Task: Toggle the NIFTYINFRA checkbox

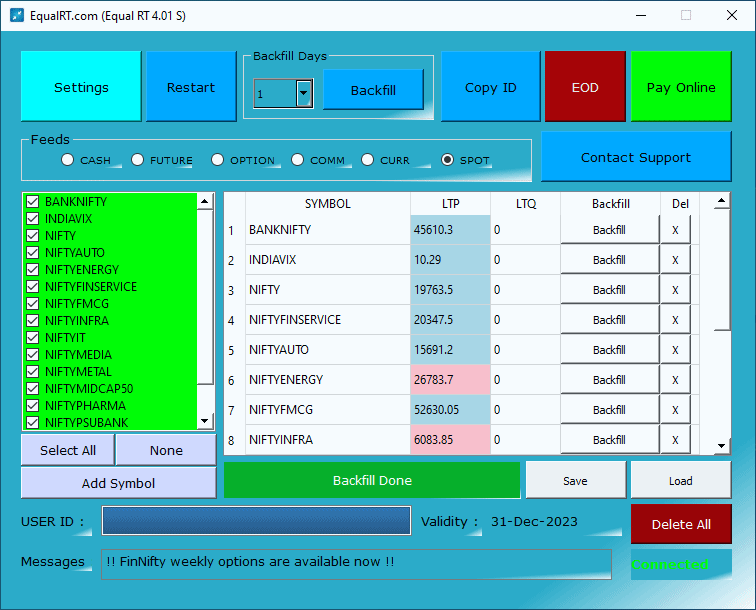Action: [x=33, y=320]
